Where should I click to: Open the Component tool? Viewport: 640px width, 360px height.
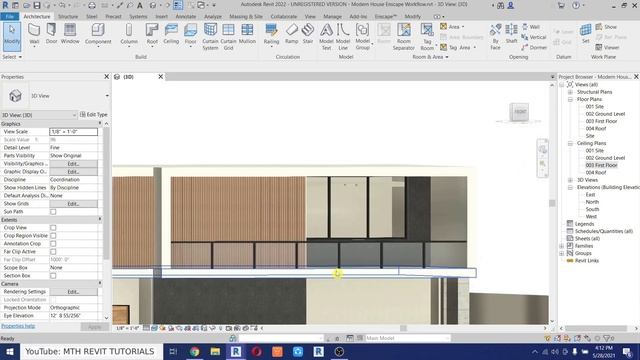(x=98, y=34)
